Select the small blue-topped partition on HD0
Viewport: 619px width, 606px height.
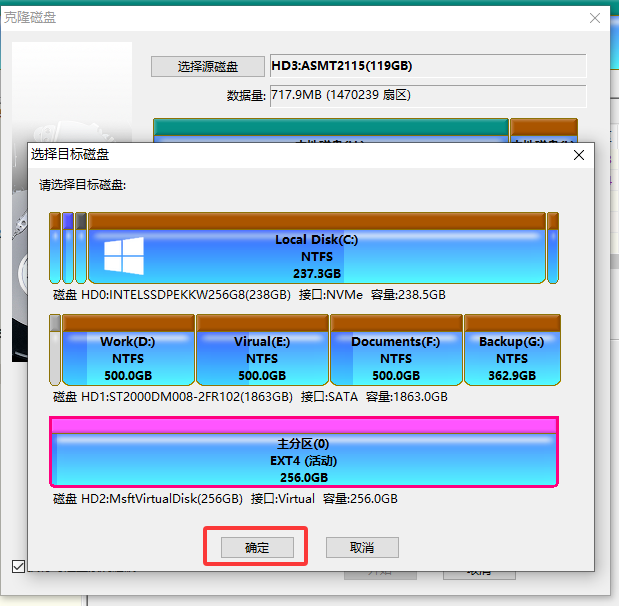[68, 248]
